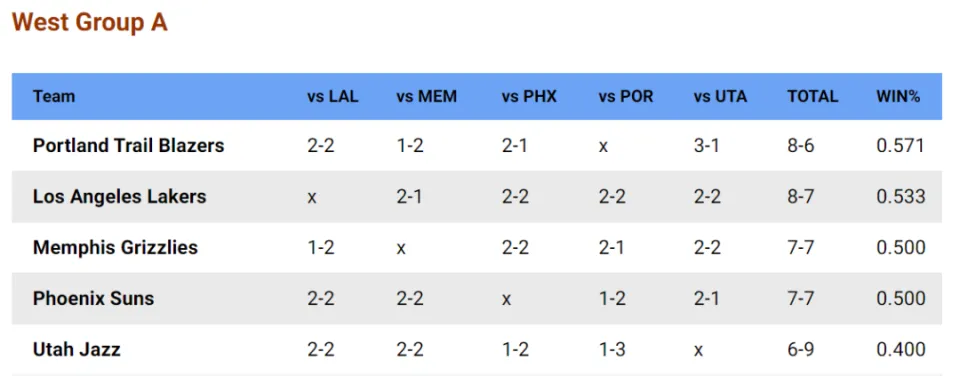960x384 pixels.
Task: Select Utah's 6-9 total record
Action: (x=801, y=349)
